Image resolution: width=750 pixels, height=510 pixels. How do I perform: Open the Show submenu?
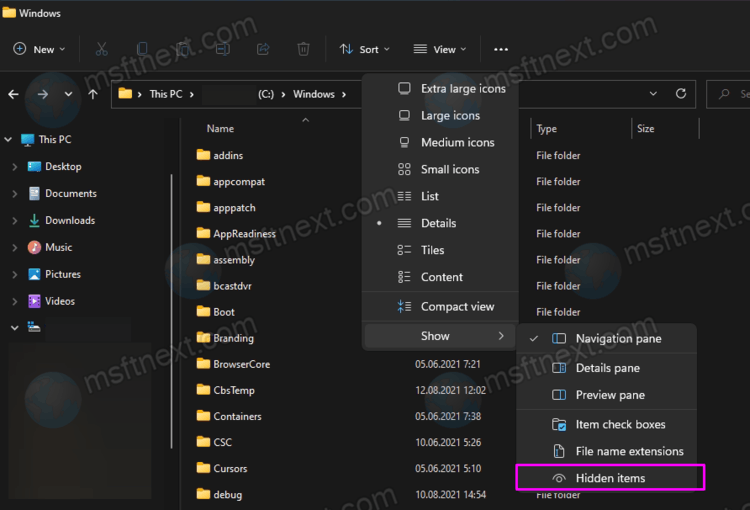click(440, 336)
